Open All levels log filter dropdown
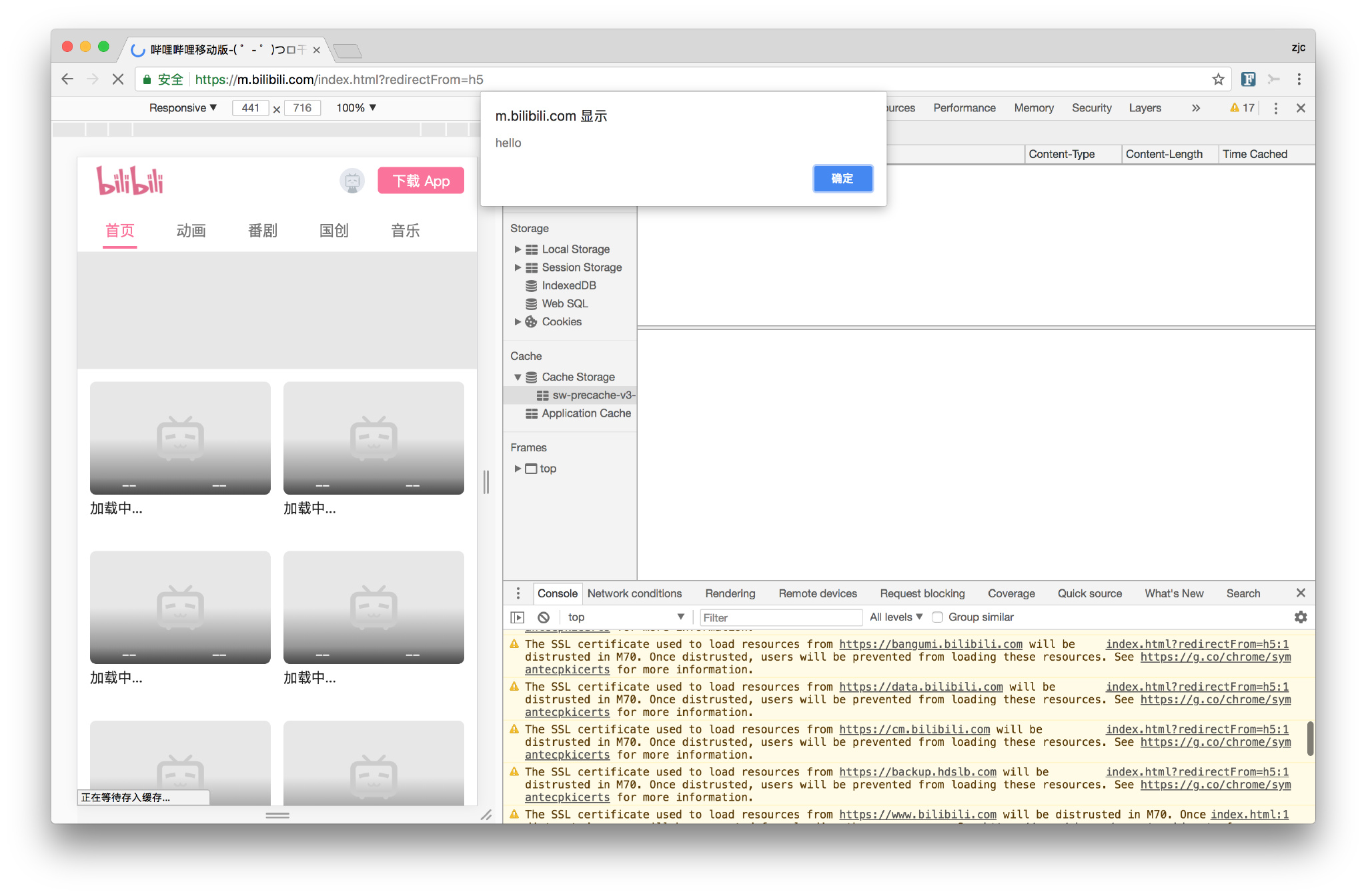 pyautogui.click(x=895, y=617)
